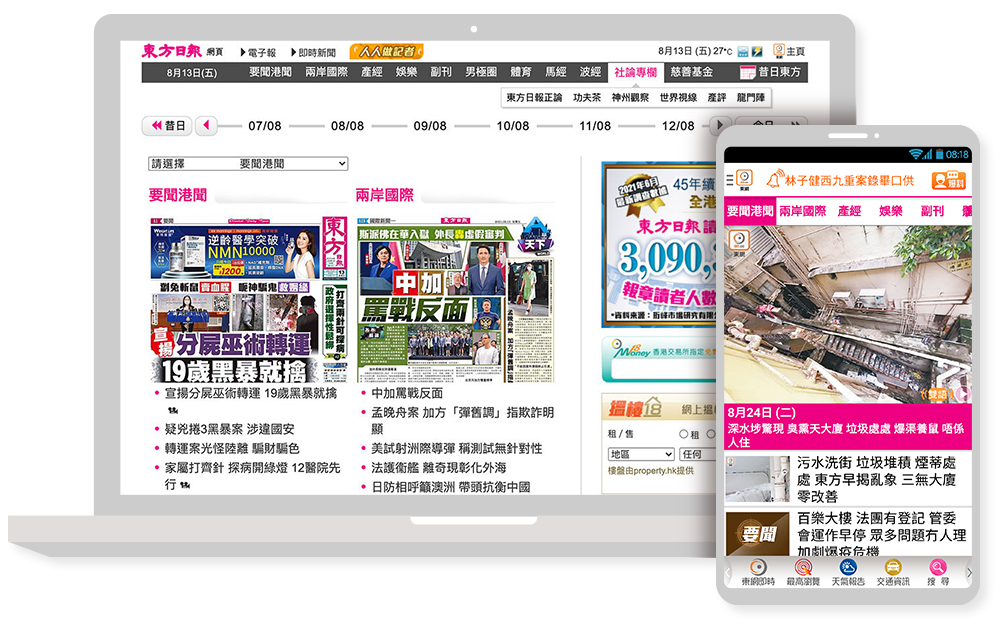1000x629 pixels.
Task: Open the 要聞港聞 front page thumbnail
Action: [x=246, y=299]
